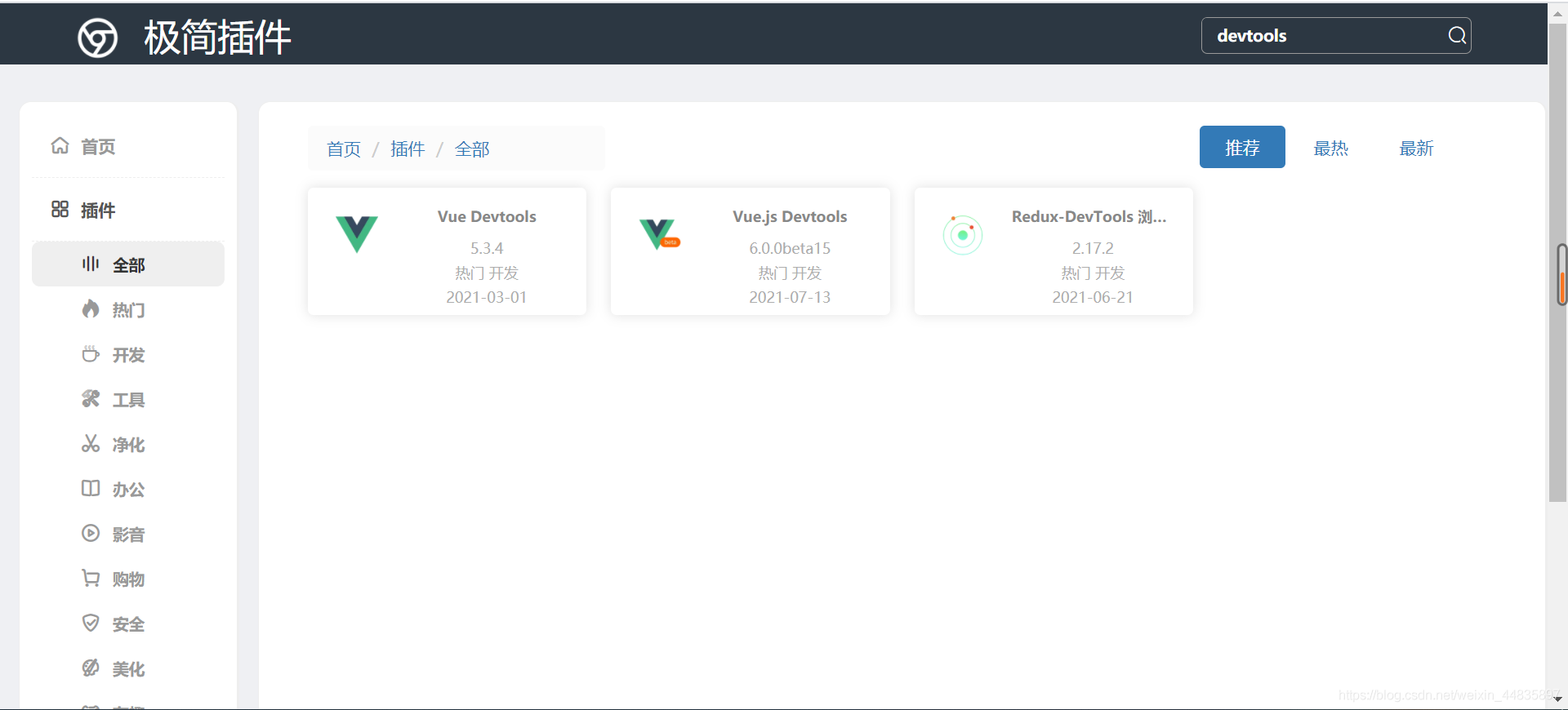
Task: Select the 购物 category
Action: coord(128,579)
